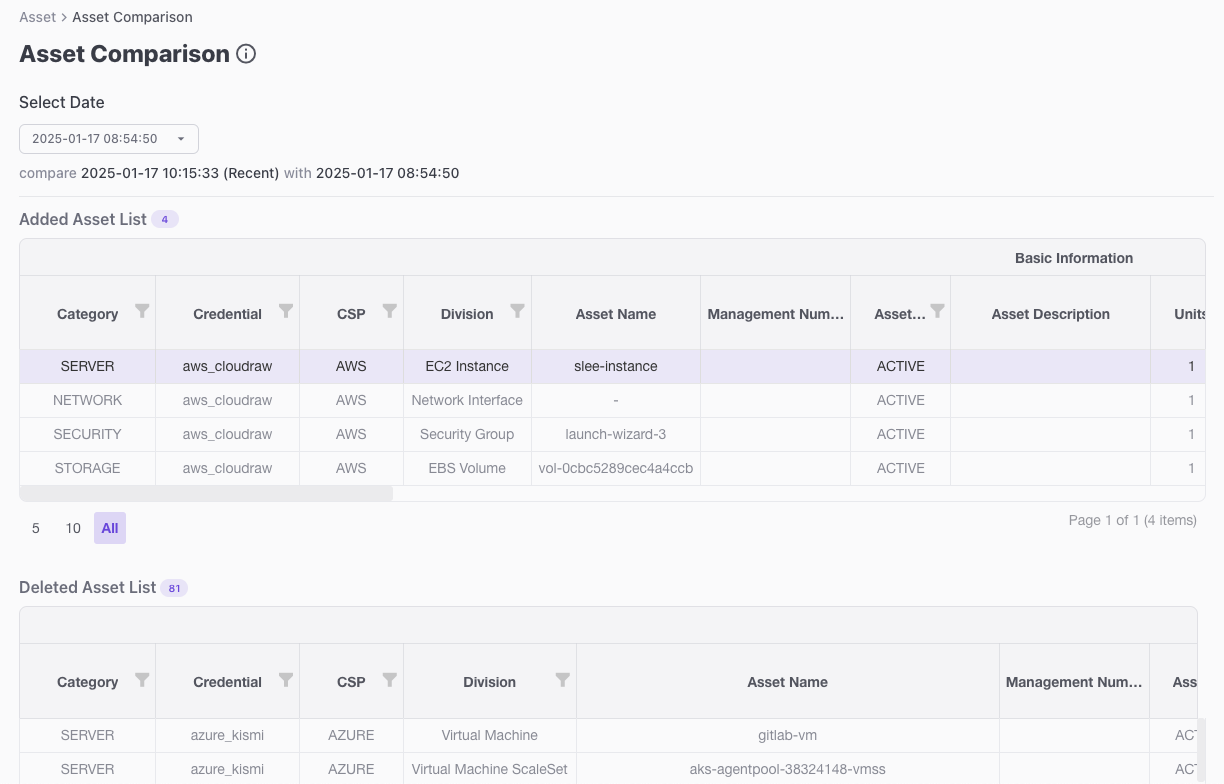Select the slee-instance asset row
The width and height of the screenshot is (1224, 784).
(615, 366)
